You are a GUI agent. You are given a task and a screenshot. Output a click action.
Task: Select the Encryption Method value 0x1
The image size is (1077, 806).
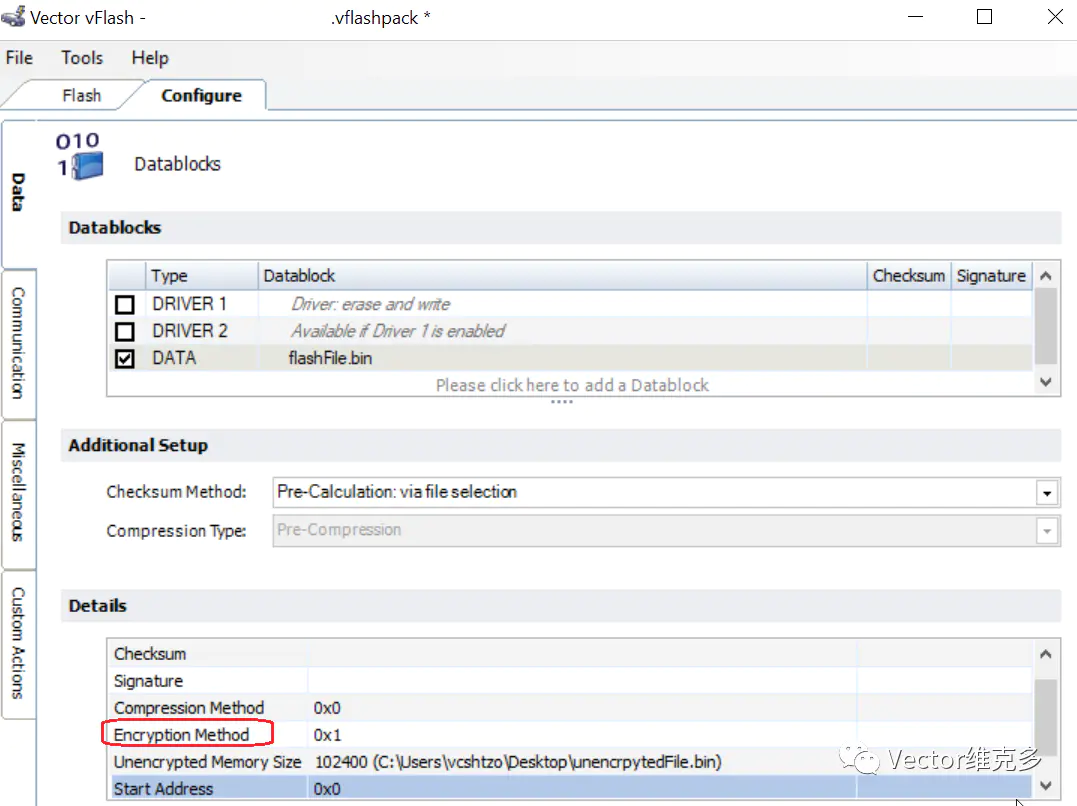pos(328,735)
